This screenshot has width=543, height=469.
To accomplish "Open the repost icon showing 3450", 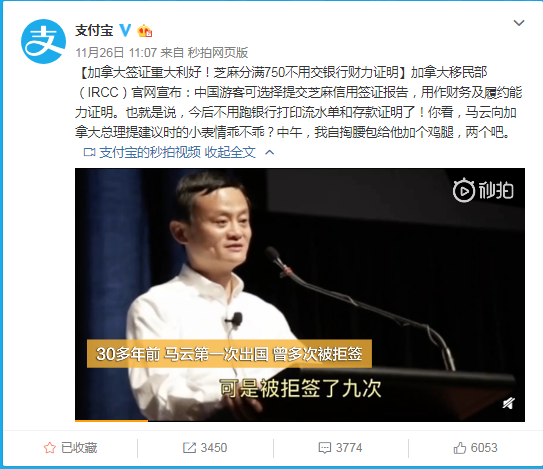I will pyautogui.click(x=189, y=448).
